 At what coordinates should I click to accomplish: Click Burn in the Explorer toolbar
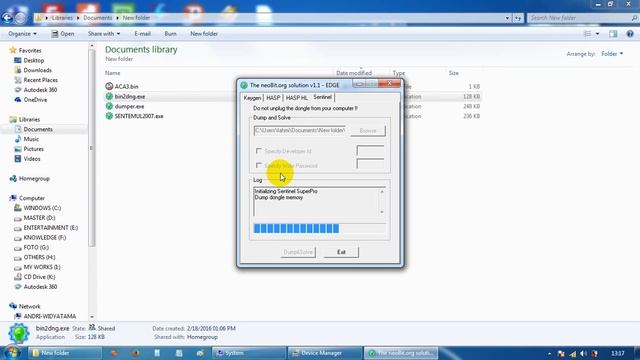(x=171, y=34)
